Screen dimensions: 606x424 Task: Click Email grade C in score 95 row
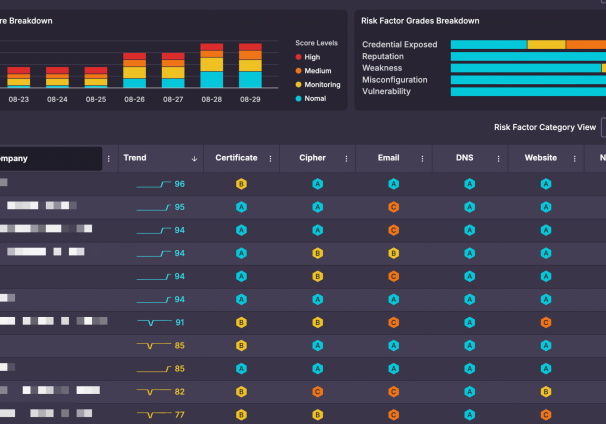(393, 207)
